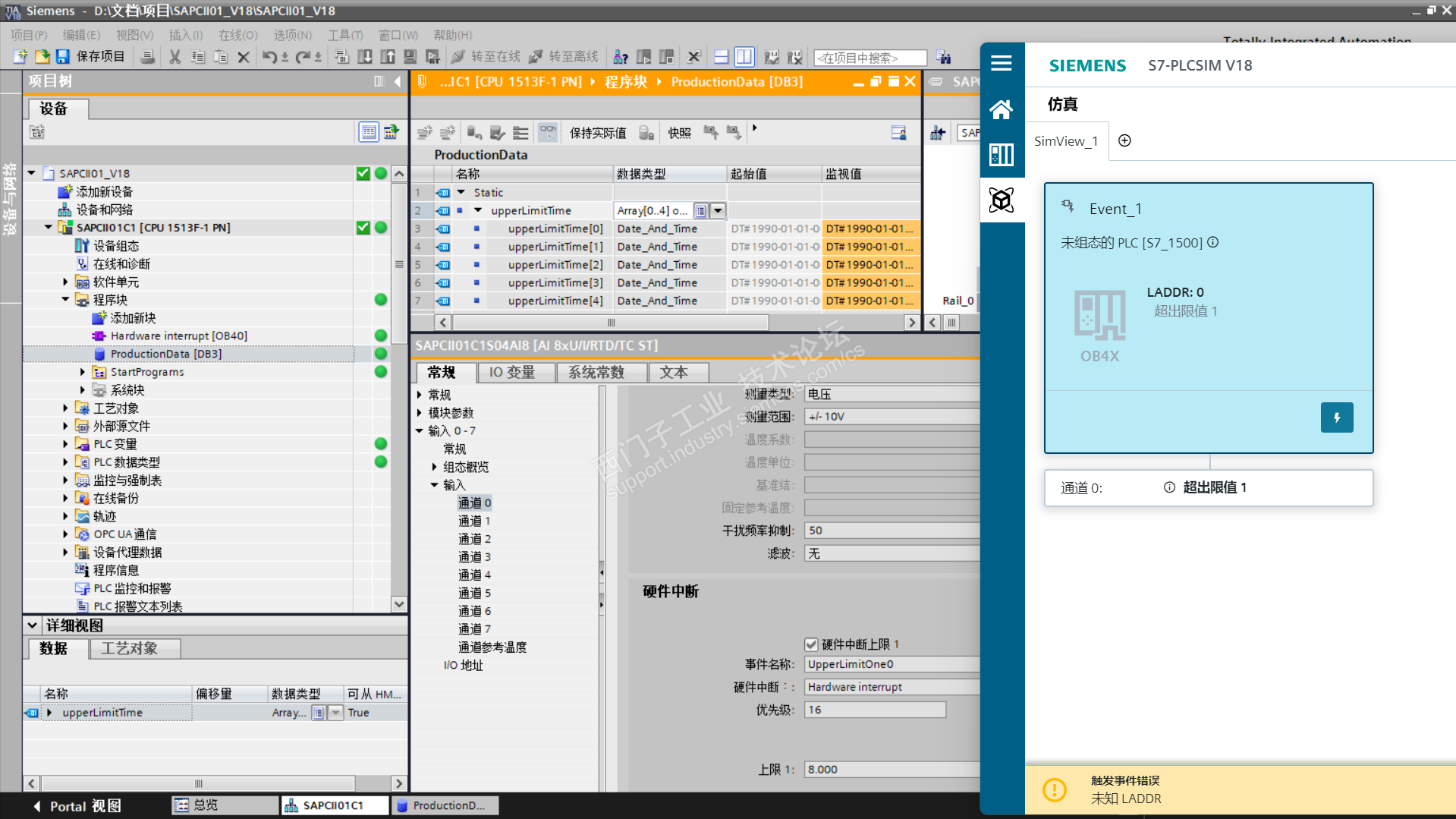Click the copy icon in the main toolbar
The width and height of the screenshot is (1456, 819).
198,57
